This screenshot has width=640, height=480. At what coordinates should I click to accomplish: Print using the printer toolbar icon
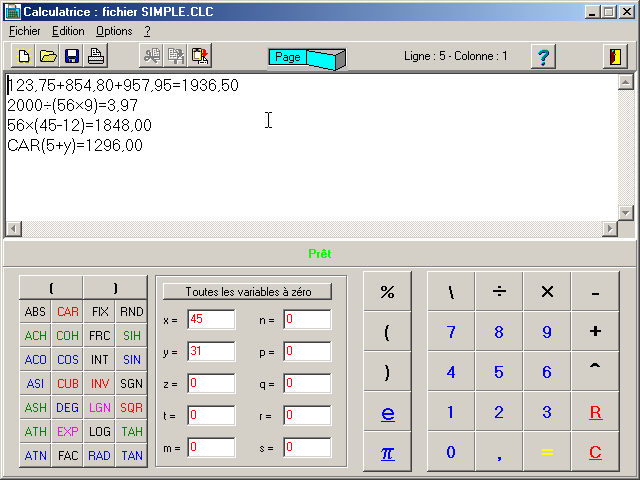(x=95, y=56)
